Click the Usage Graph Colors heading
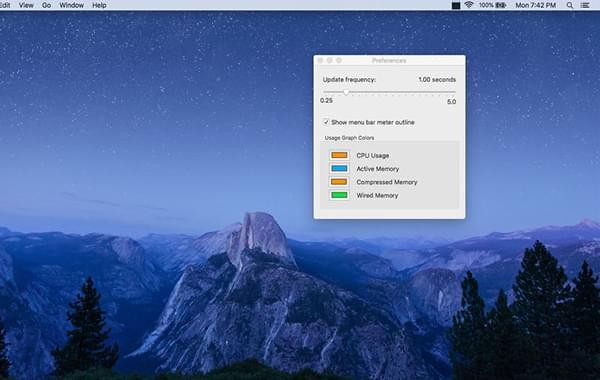Image resolution: width=600 pixels, height=380 pixels. tap(349, 138)
